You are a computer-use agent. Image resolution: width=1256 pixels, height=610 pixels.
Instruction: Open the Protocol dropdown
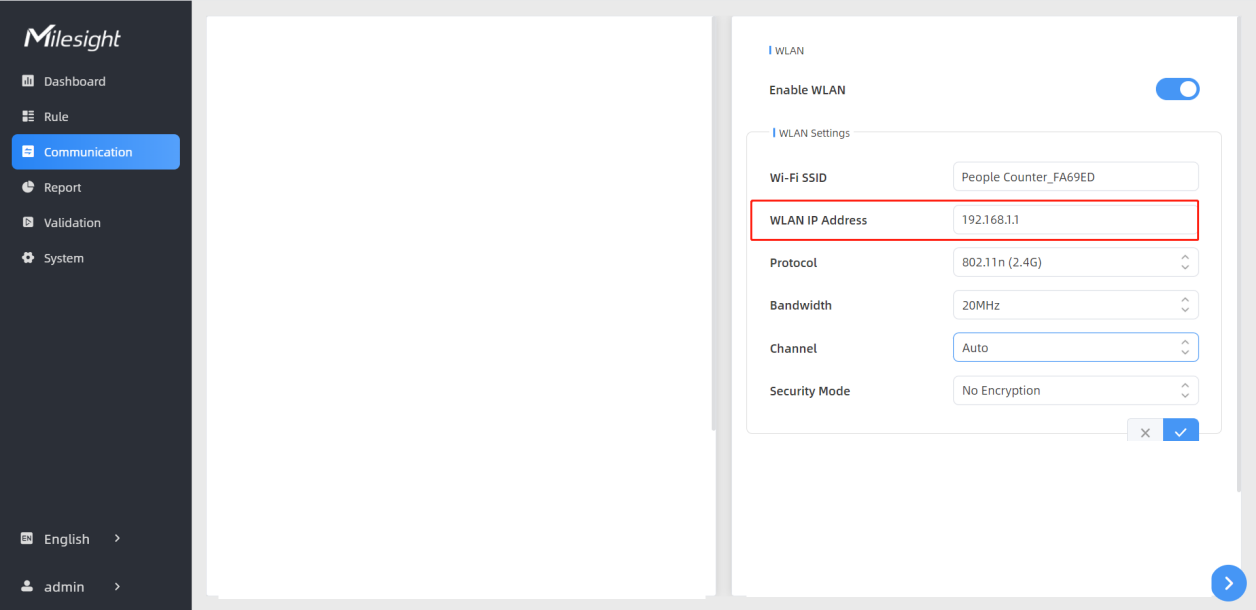(1075, 262)
